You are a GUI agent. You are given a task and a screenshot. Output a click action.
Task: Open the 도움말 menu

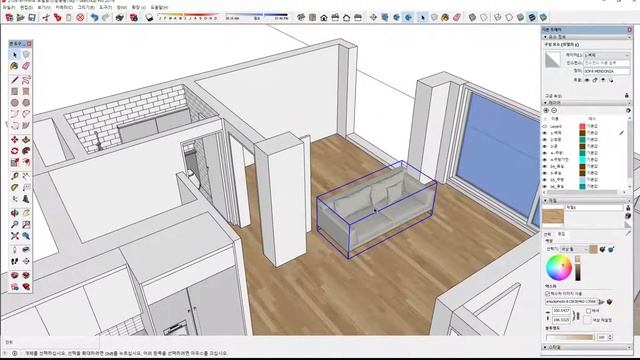(159, 7)
